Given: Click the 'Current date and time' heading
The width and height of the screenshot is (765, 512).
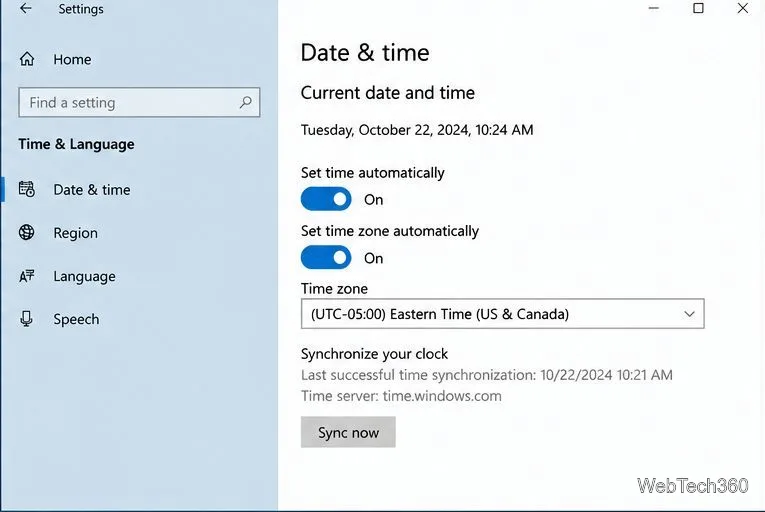Looking at the screenshot, I should 388,93.
